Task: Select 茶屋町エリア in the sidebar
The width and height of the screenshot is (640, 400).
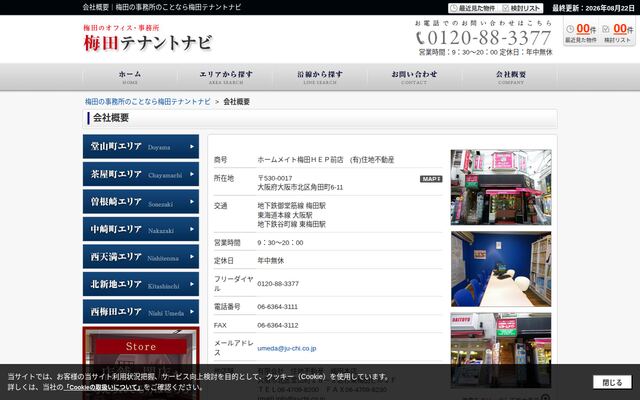Action: [141, 174]
